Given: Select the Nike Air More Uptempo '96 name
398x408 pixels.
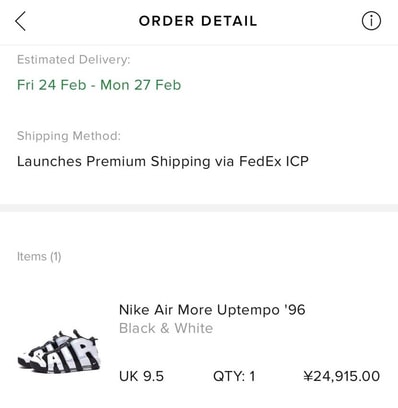Looking at the screenshot, I should point(212,310).
